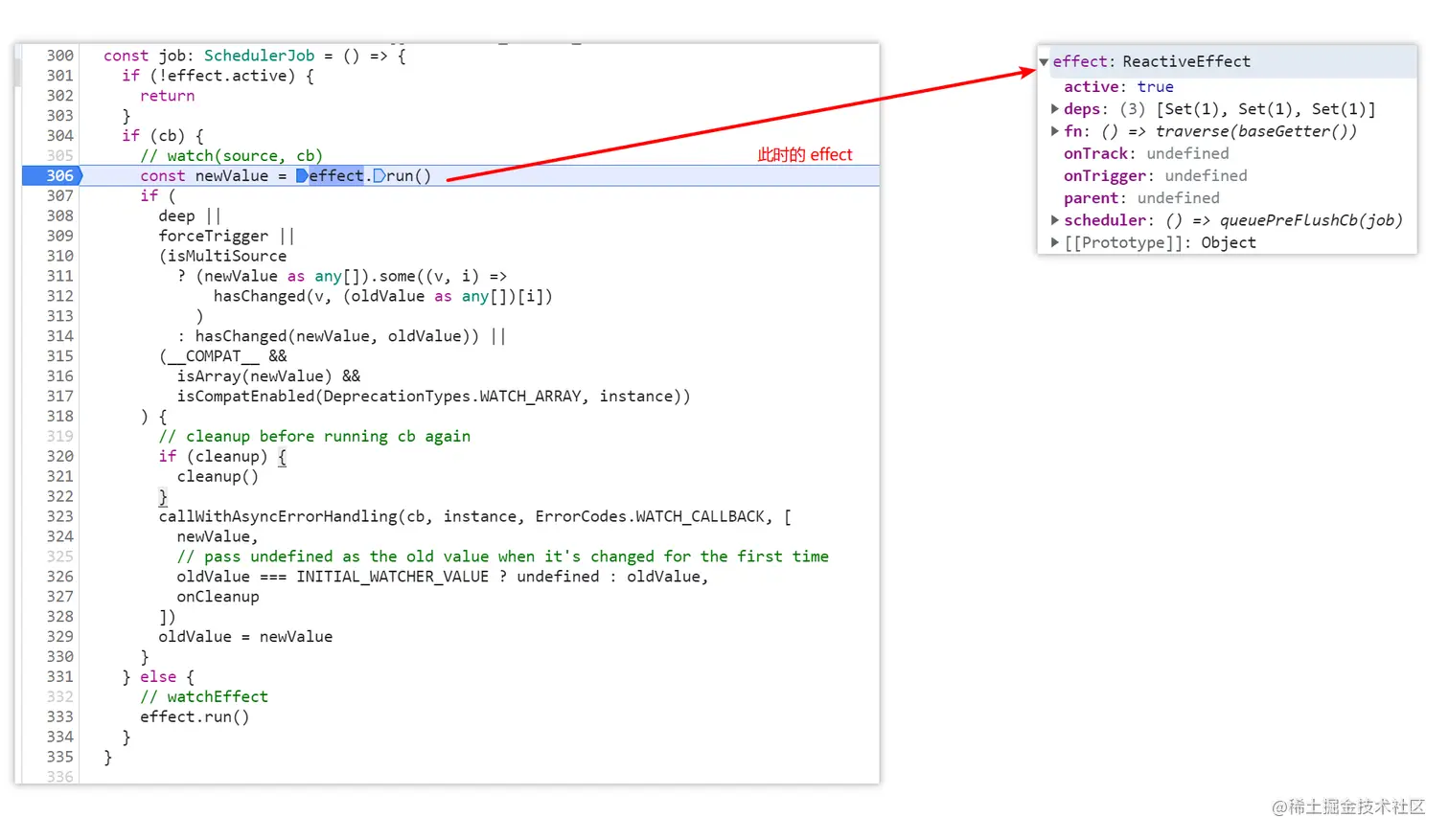This screenshot has height=840, width=1449.
Task: Expand the scheduler function property
Action: (x=1055, y=220)
